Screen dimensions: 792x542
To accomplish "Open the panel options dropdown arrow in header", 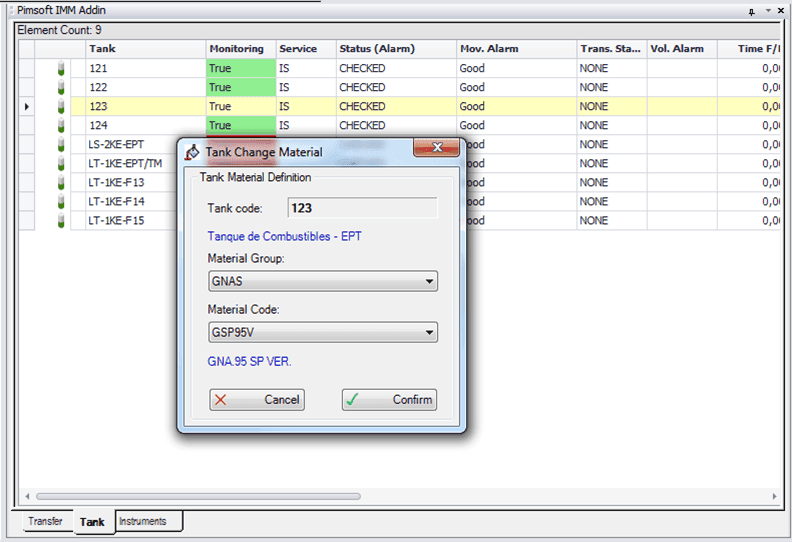I will (768, 10).
